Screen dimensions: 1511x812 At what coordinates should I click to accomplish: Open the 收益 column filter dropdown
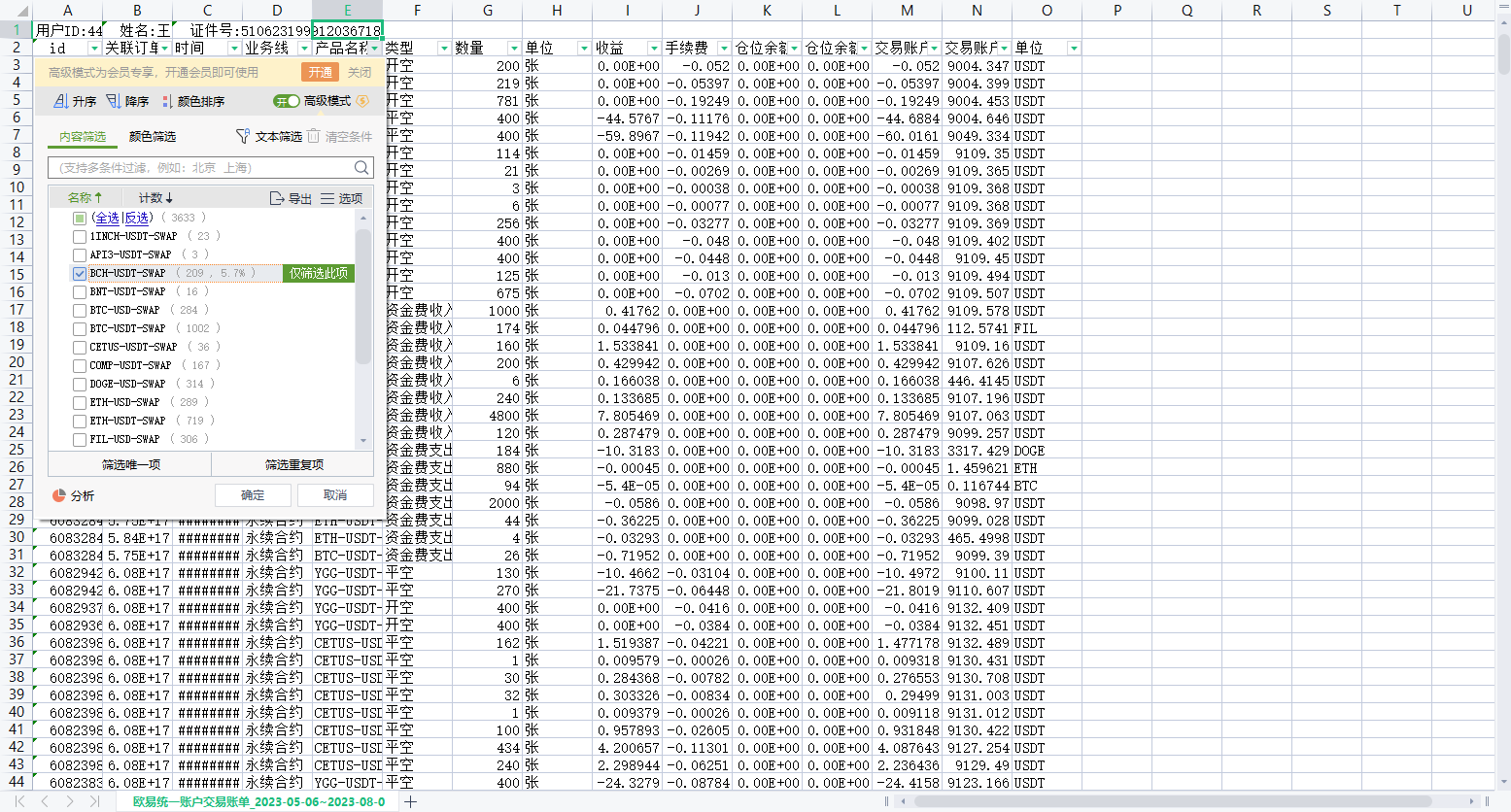coord(654,49)
